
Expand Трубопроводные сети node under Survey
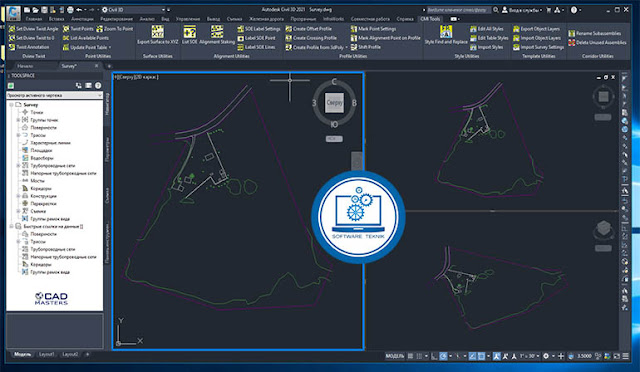point(18,165)
